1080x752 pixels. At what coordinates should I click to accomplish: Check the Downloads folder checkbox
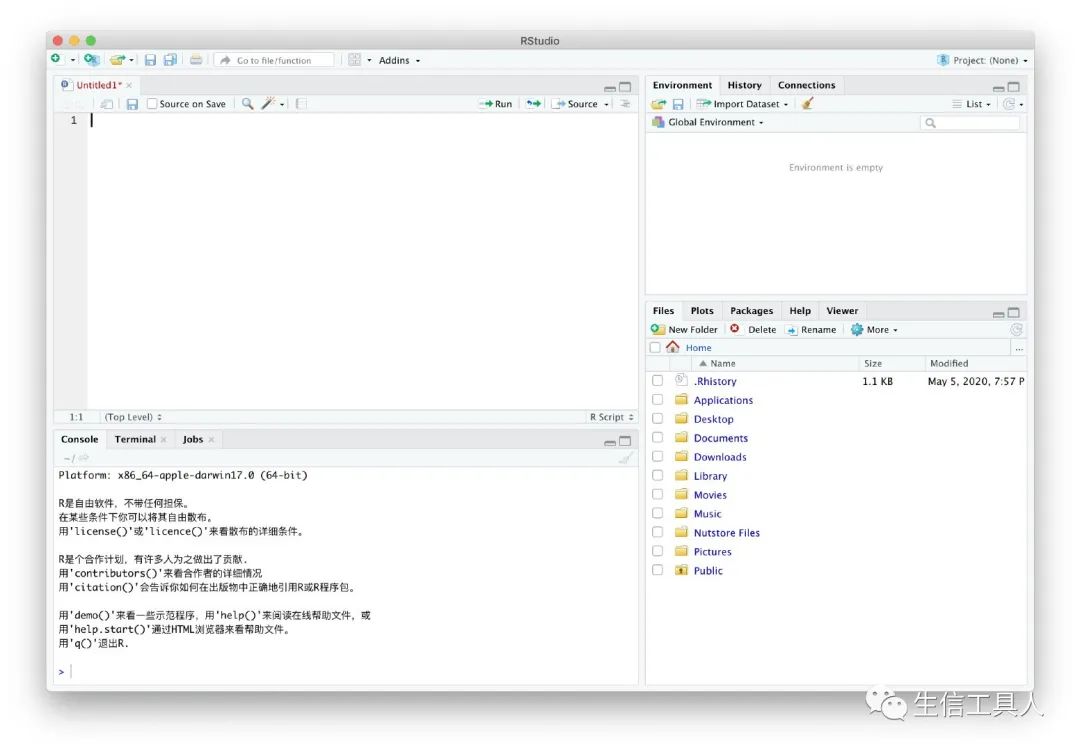658,456
